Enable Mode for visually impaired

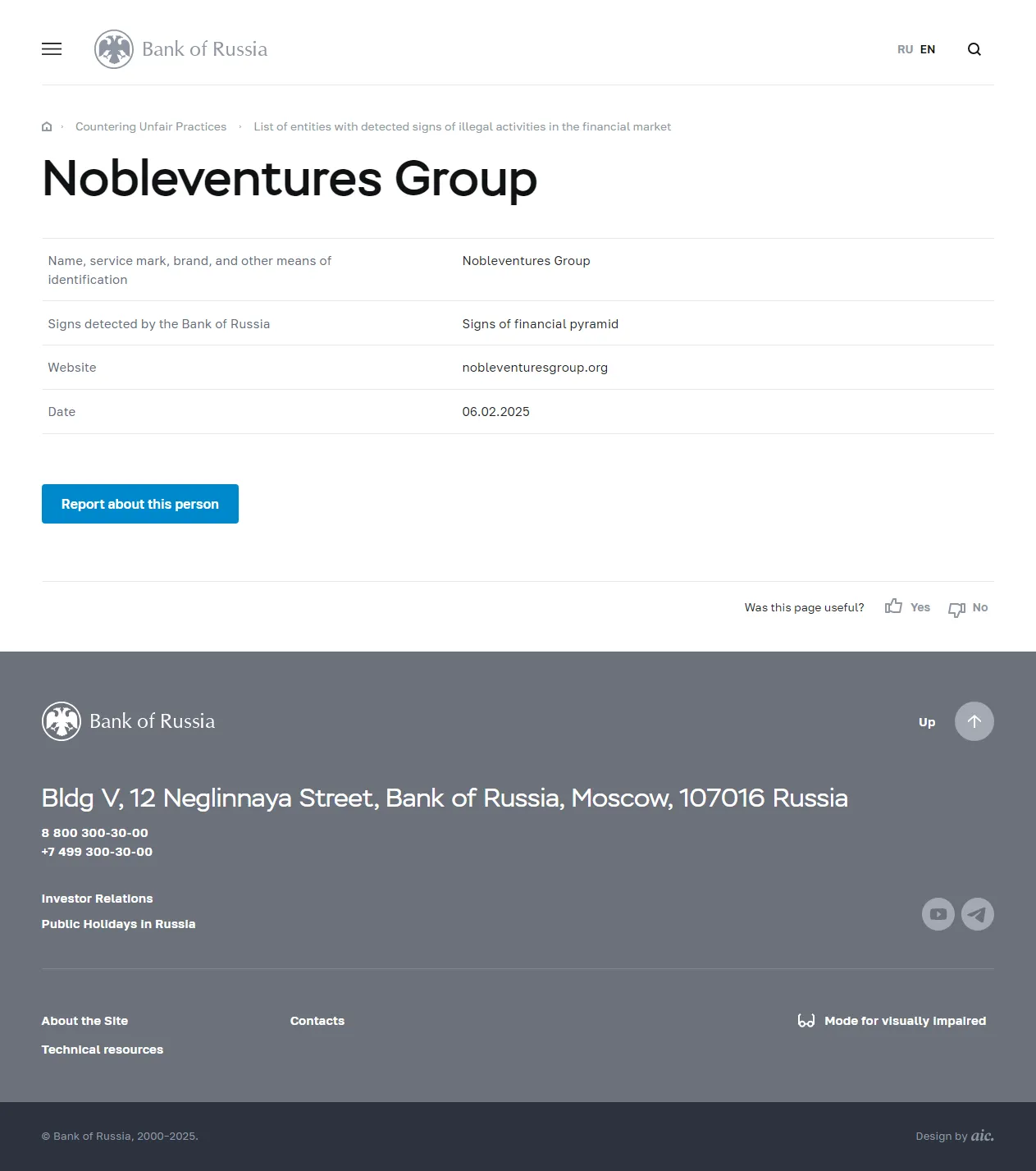892,1021
